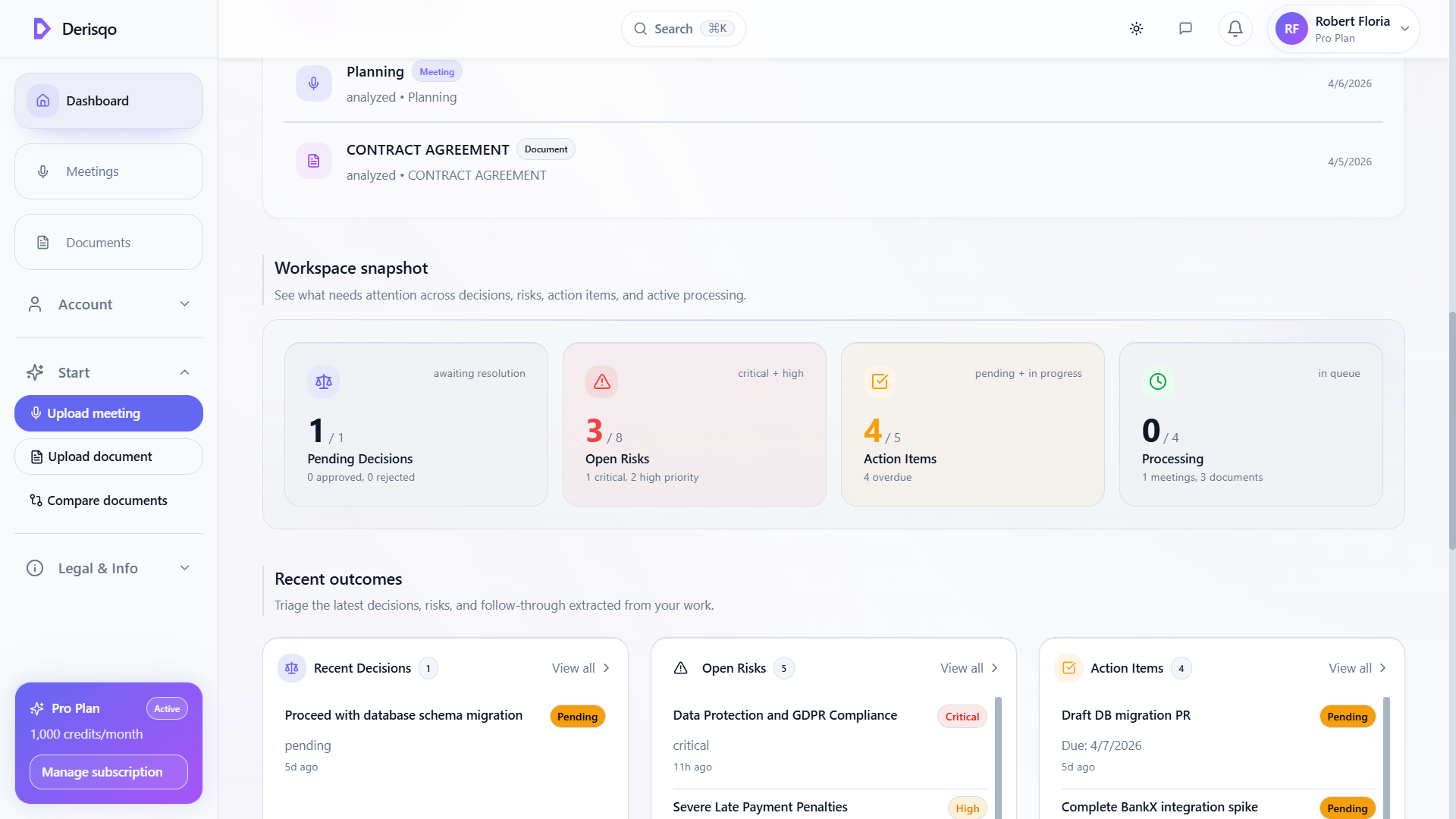Click the Upload meeting button
Image resolution: width=1456 pixels, height=819 pixels.
tap(108, 413)
